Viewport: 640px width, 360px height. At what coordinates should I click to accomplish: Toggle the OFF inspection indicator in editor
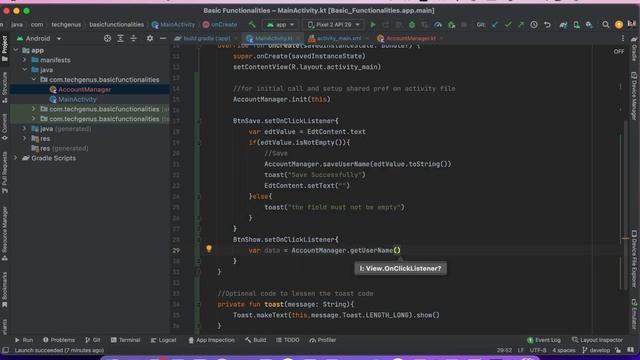619,52
